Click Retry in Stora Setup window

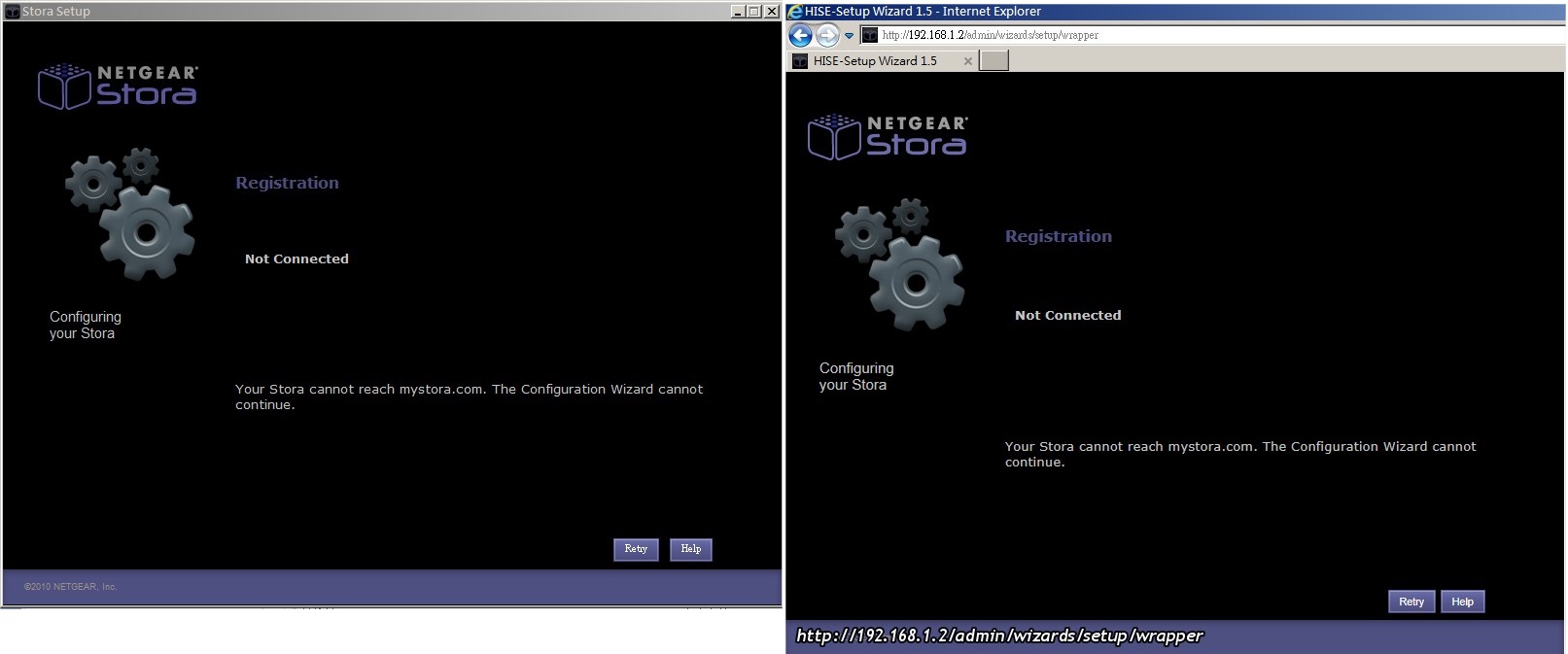coord(636,549)
